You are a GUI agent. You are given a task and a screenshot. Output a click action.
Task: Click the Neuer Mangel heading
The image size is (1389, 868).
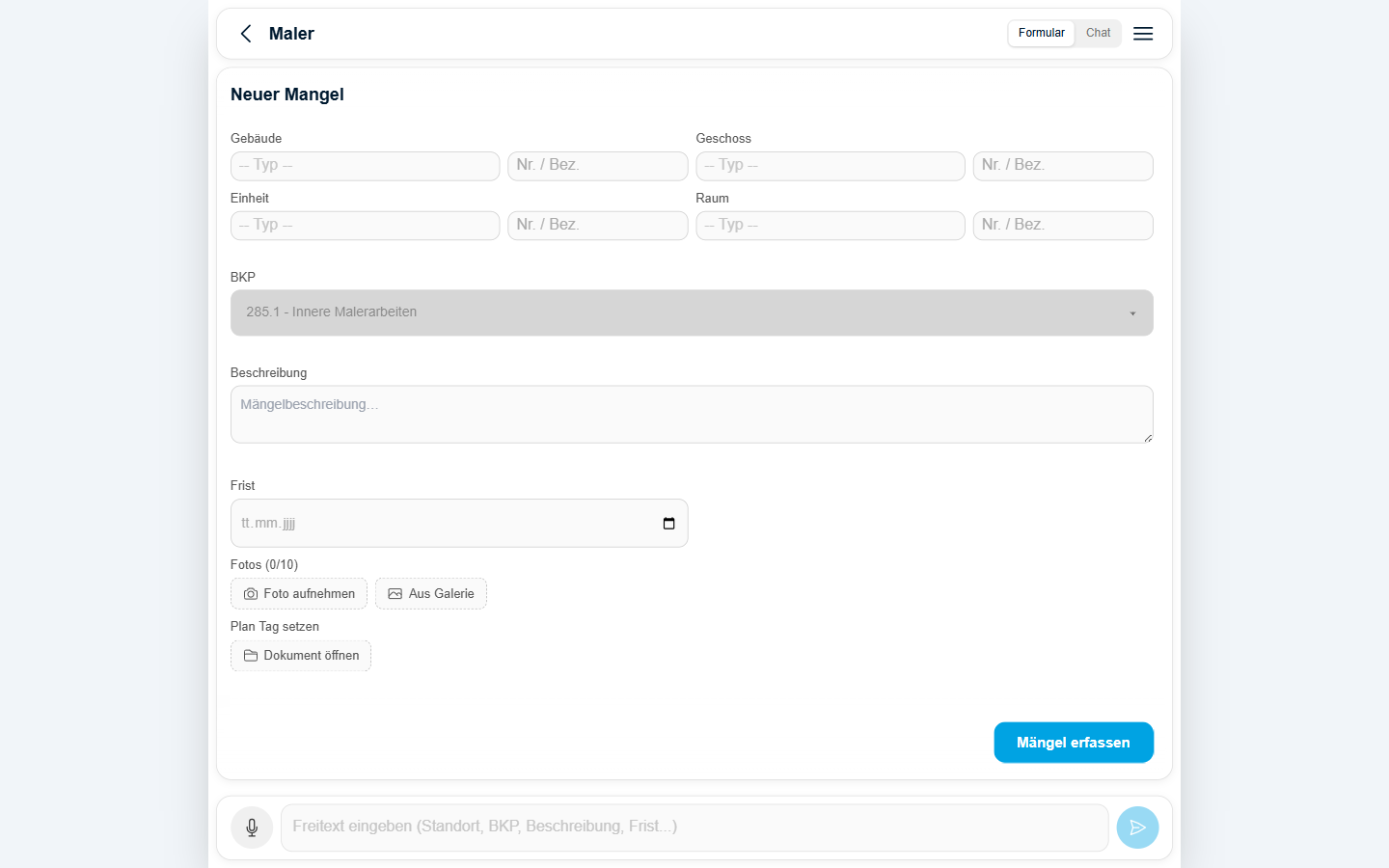click(x=287, y=95)
